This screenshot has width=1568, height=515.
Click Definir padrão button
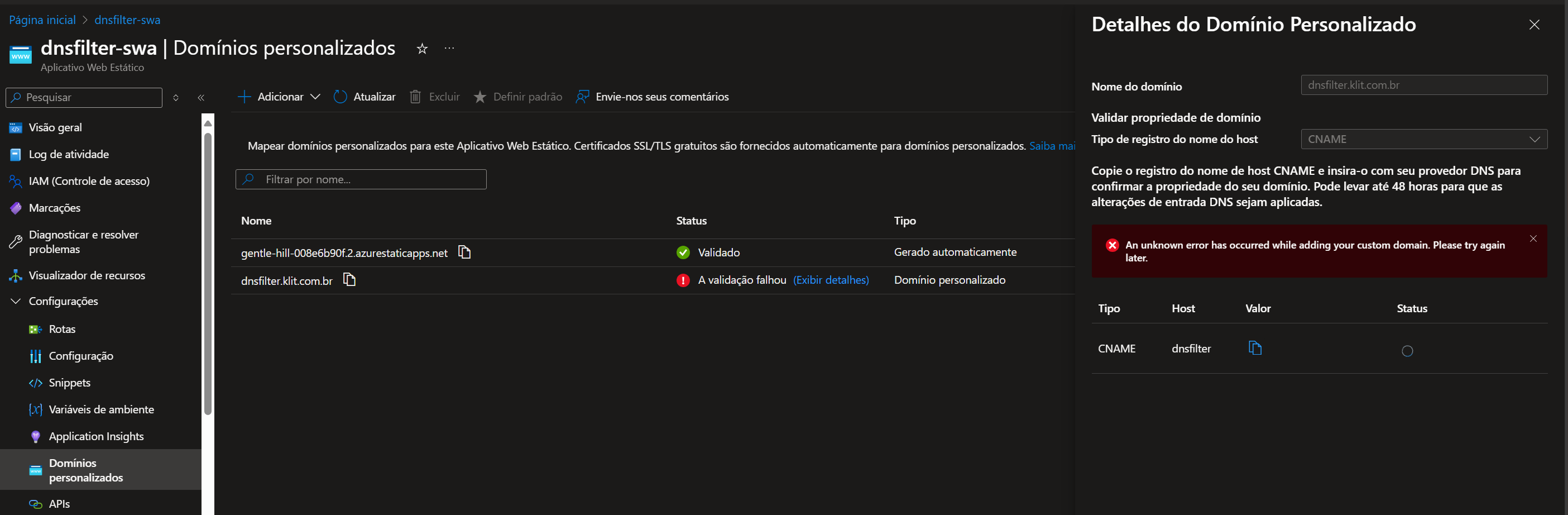coord(517,97)
